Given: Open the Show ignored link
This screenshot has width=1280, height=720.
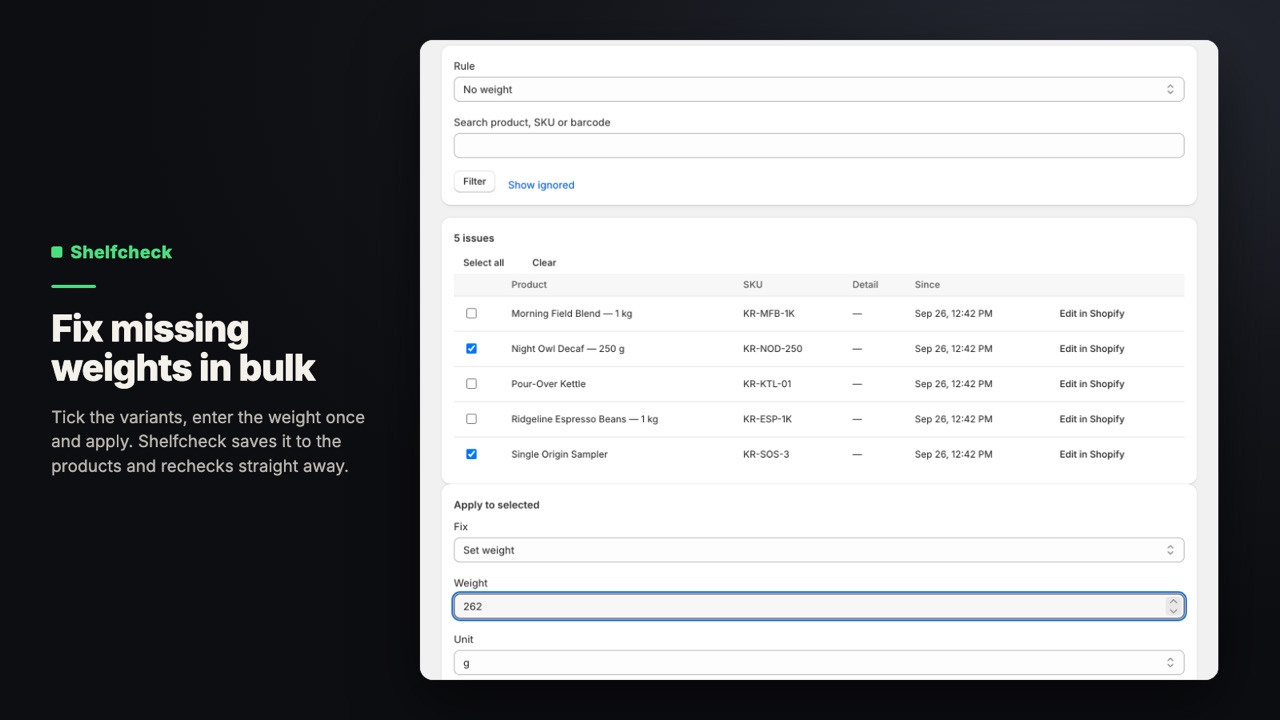Looking at the screenshot, I should [x=541, y=185].
